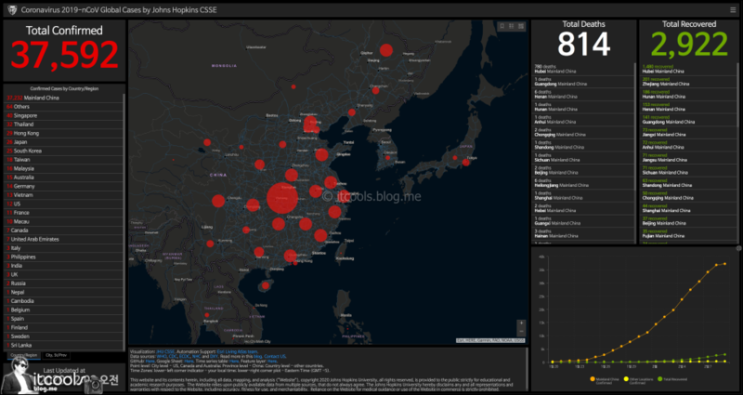Select India in the country list

pos(64,266)
